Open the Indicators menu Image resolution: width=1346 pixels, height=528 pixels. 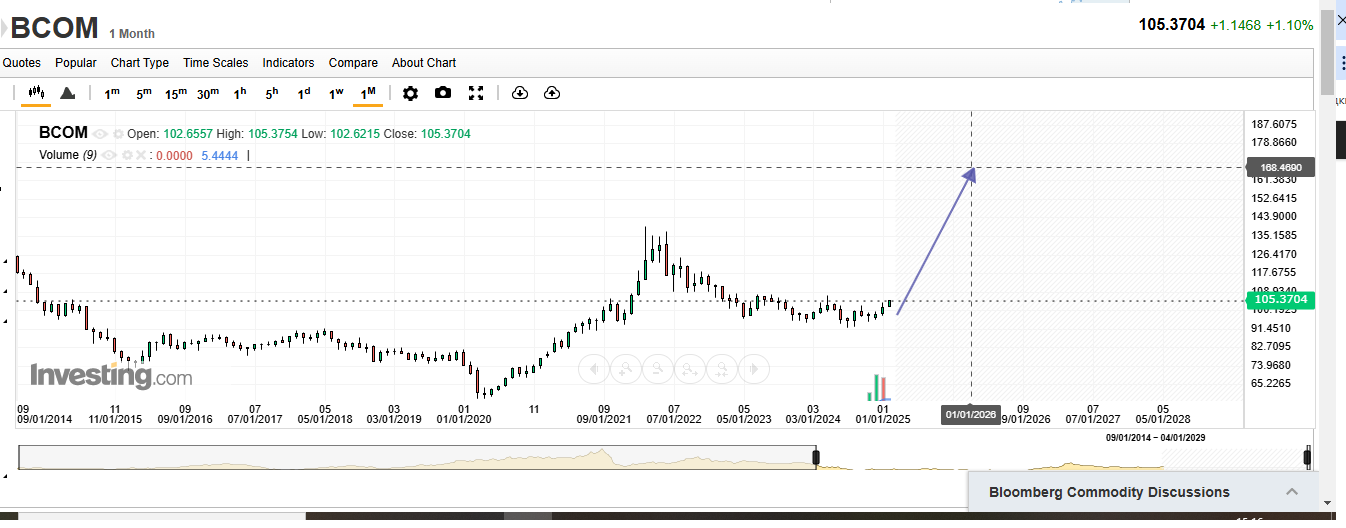pyautogui.click(x=288, y=63)
